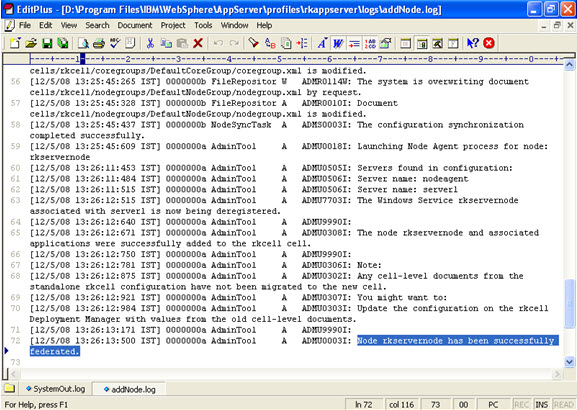Click the Redo arrow icon
577x410 pixels.
coord(234,43)
